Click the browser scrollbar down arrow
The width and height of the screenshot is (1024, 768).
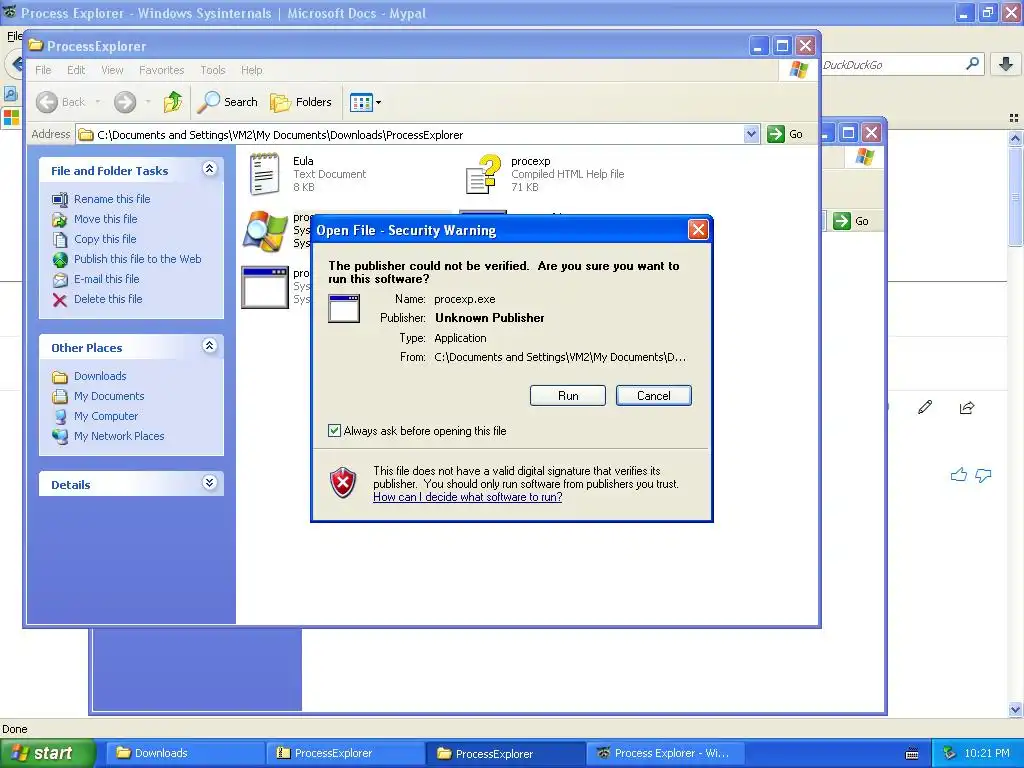tap(1015, 709)
